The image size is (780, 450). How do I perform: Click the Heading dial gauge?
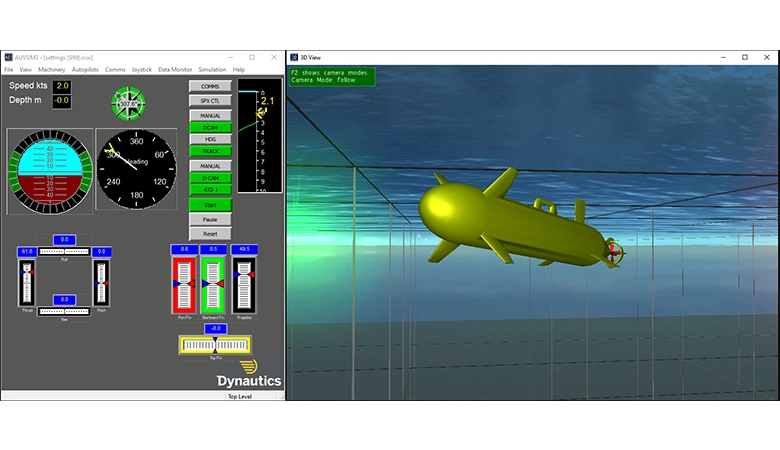pos(136,169)
